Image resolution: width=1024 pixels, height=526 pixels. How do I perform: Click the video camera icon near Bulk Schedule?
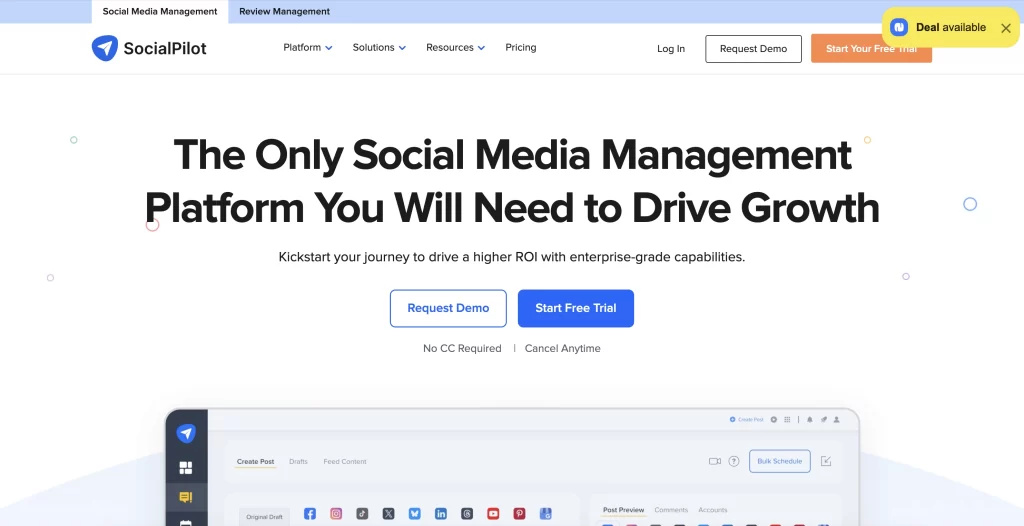[714, 461]
